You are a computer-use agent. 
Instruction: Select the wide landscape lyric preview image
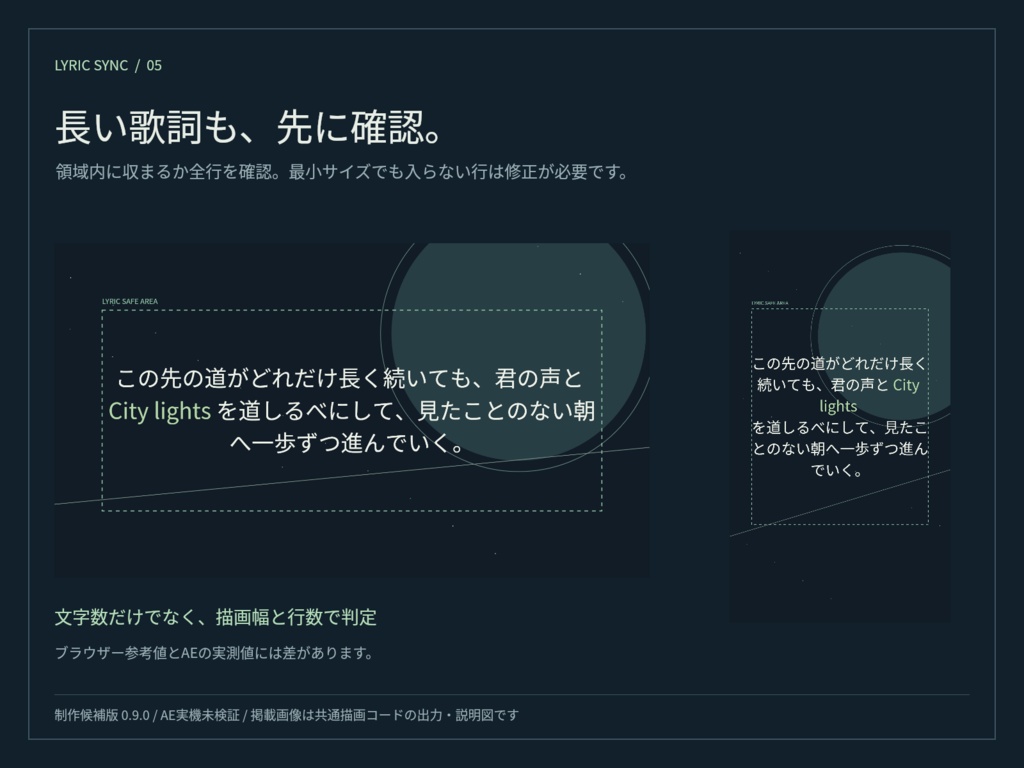point(352,410)
